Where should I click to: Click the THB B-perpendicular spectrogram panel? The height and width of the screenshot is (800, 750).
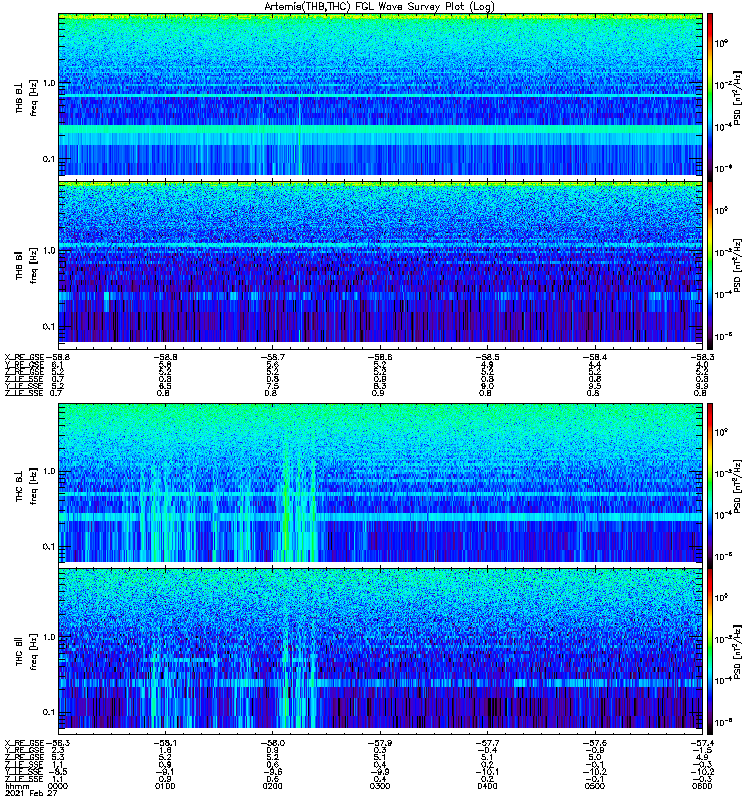pyautogui.click(x=381, y=95)
